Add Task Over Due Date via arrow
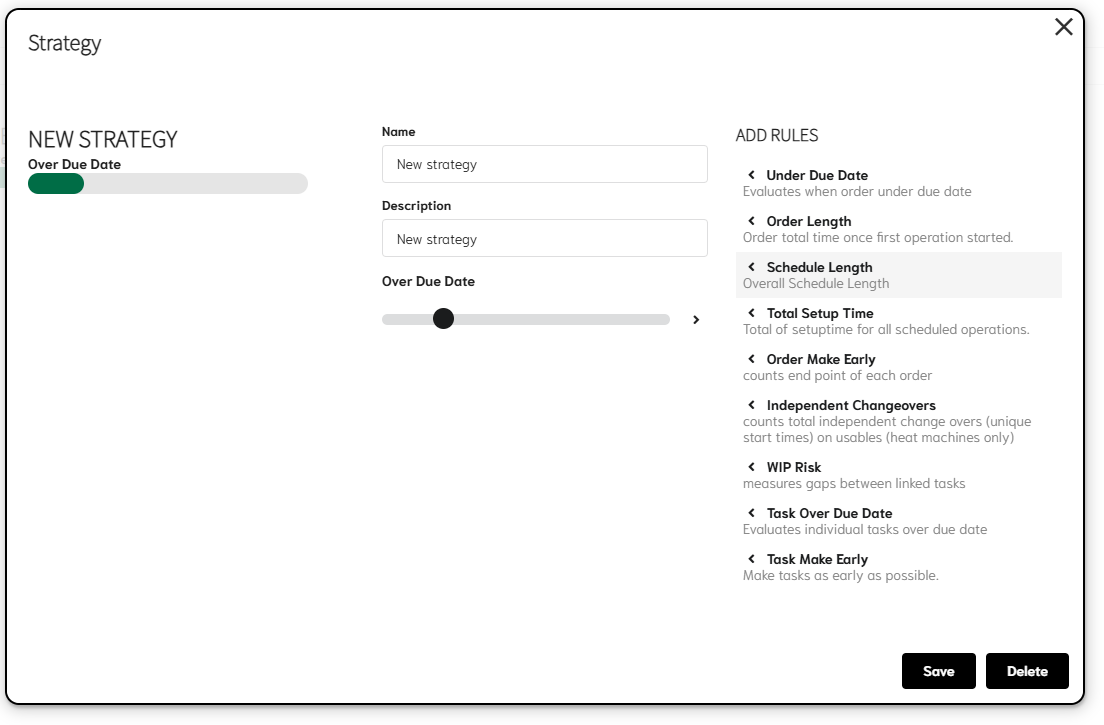 [x=751, y=513]
